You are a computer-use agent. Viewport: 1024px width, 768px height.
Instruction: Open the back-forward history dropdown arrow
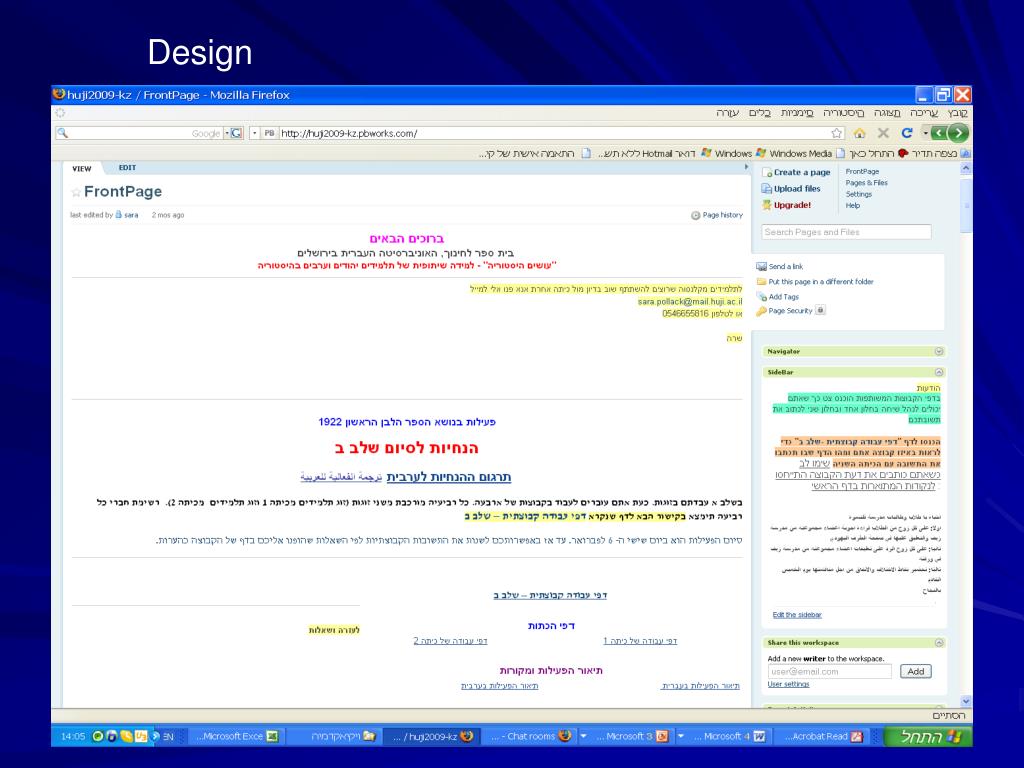[925, 133]
